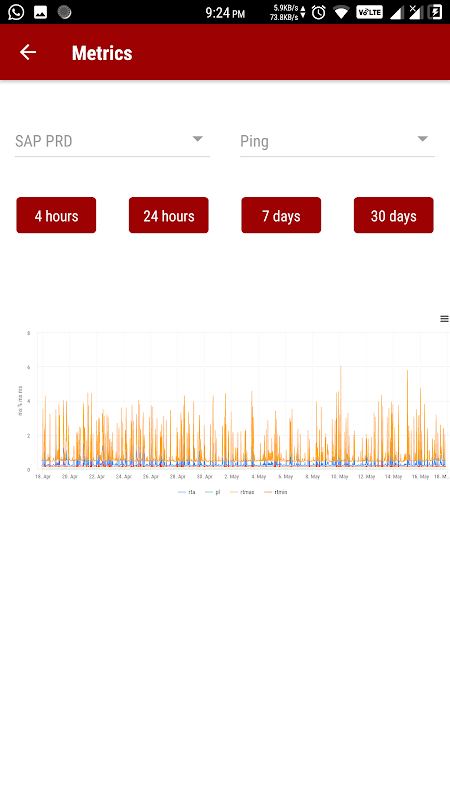Show metrics for 7 days
Screen dimensions: 450x800
click(281, 215)
